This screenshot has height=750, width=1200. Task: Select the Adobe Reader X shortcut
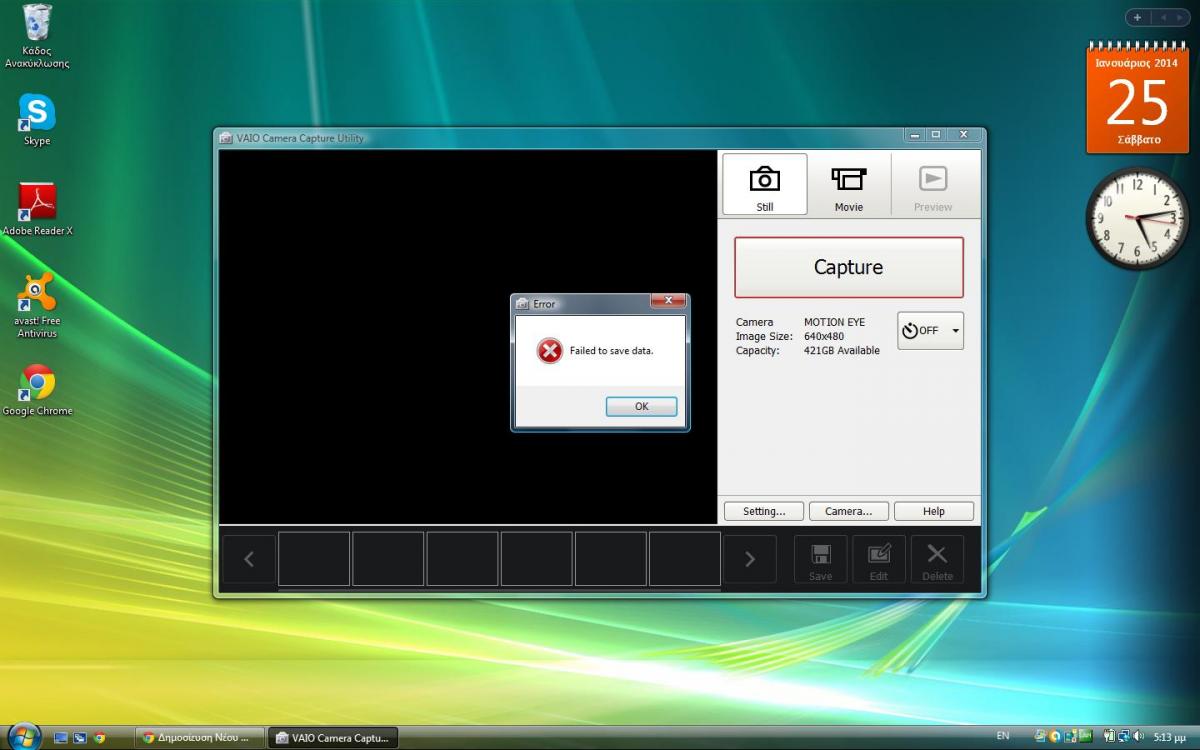pos(37,209)
